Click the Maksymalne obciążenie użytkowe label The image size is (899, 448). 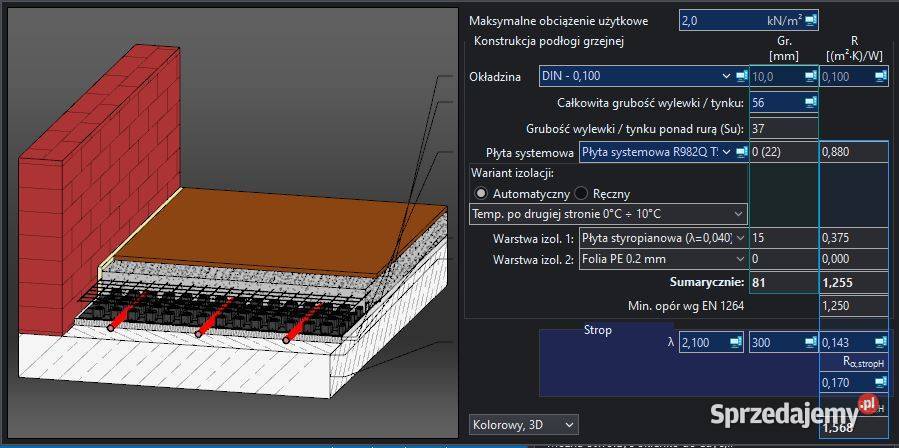[x=558, y=21]
